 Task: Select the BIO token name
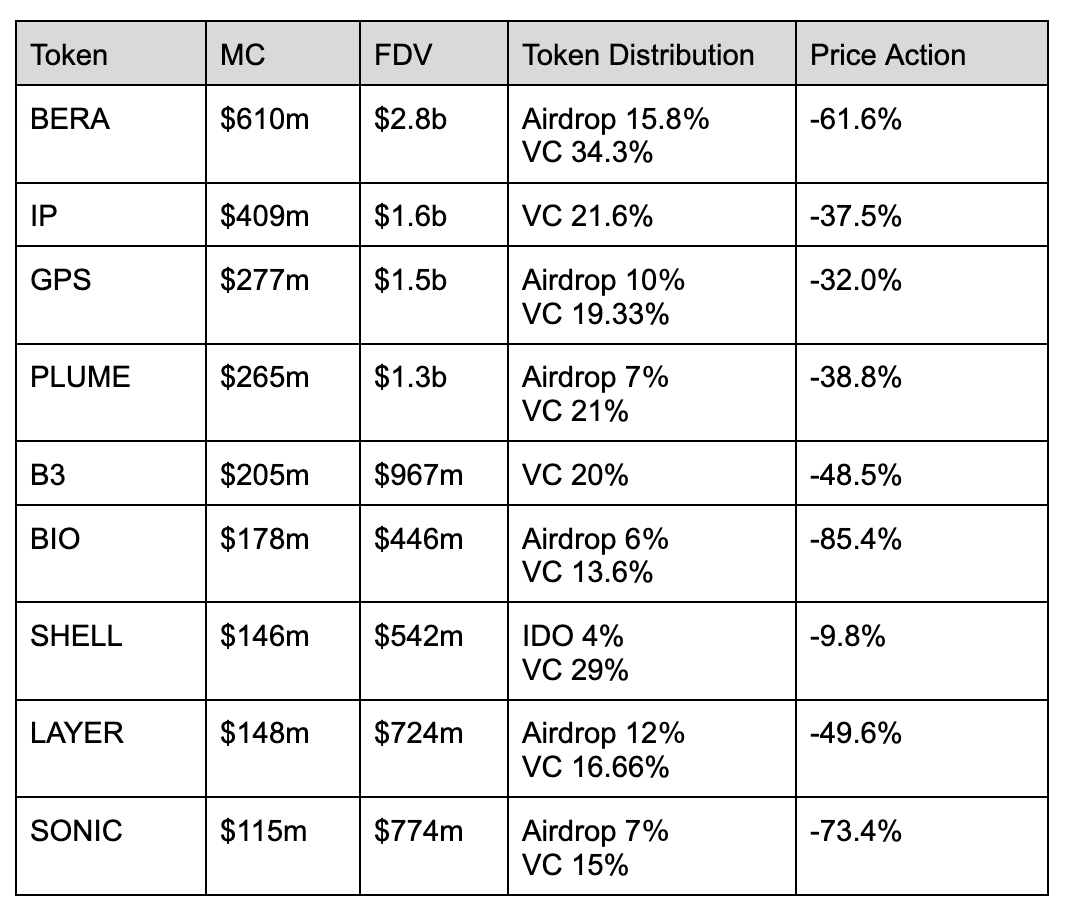(x=56, y=539)
